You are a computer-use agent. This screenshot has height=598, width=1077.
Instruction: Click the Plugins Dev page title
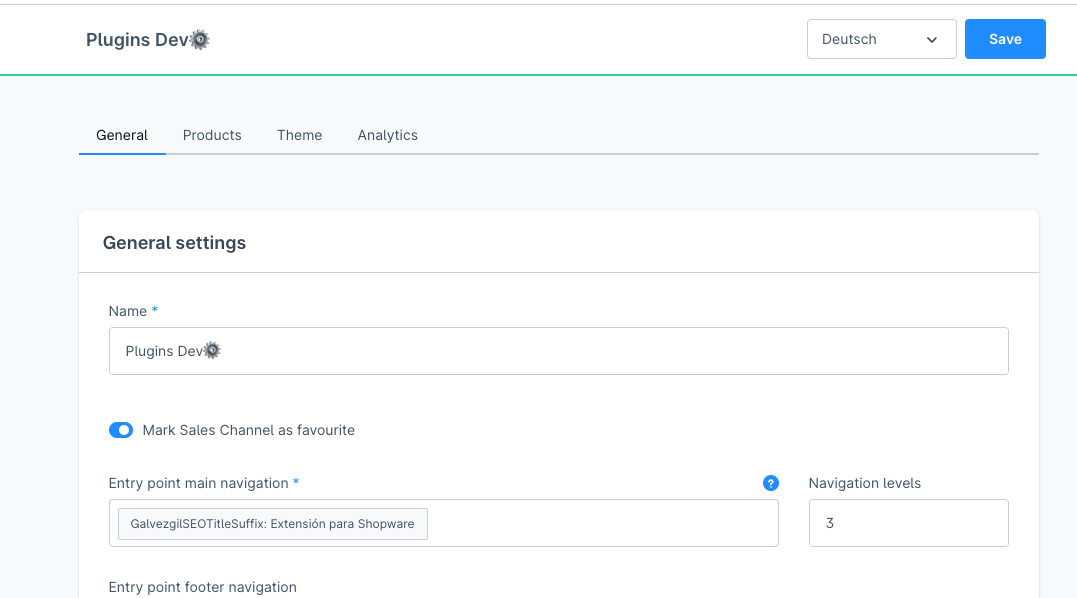[148, 40]
